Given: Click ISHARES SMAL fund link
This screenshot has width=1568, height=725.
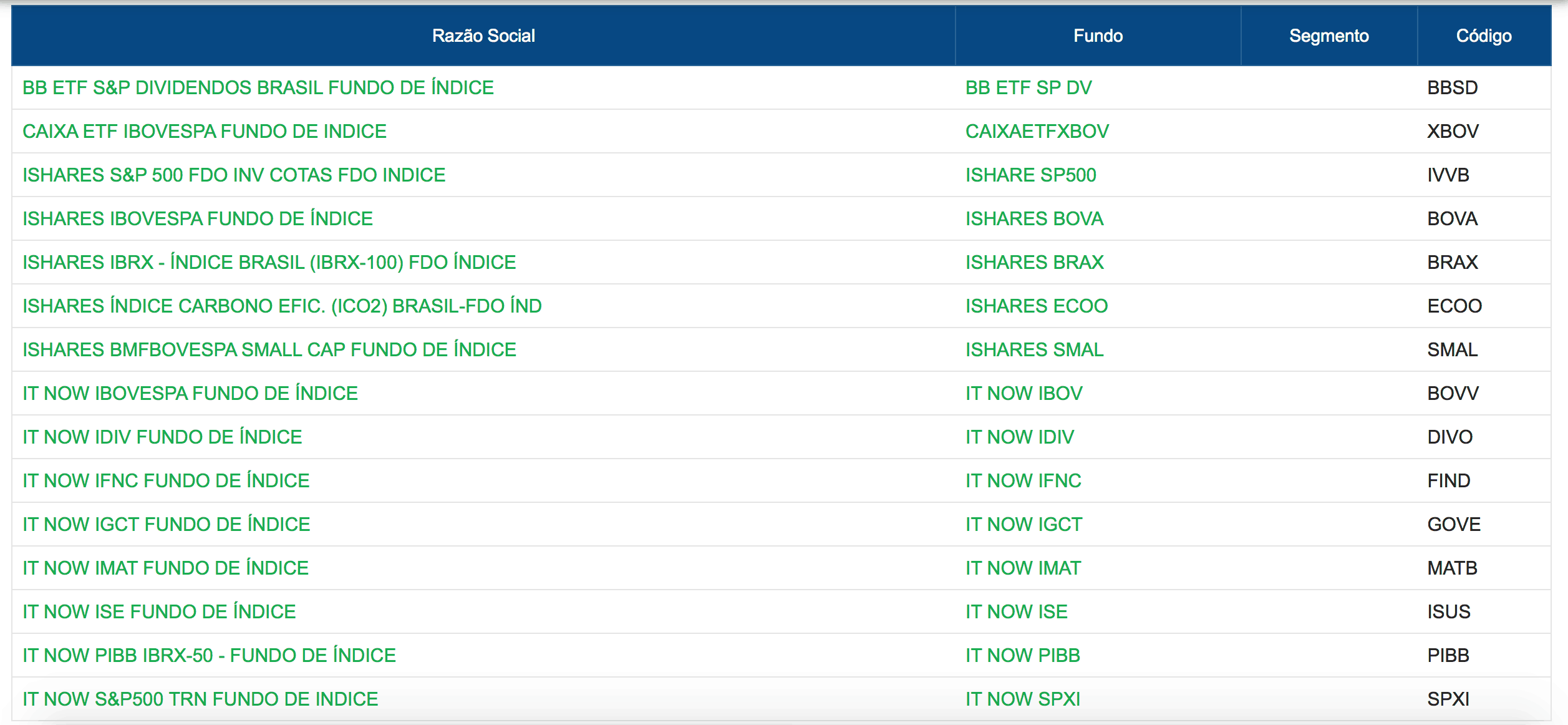Looking at the screenshot, I should (x=1035, y=350).
